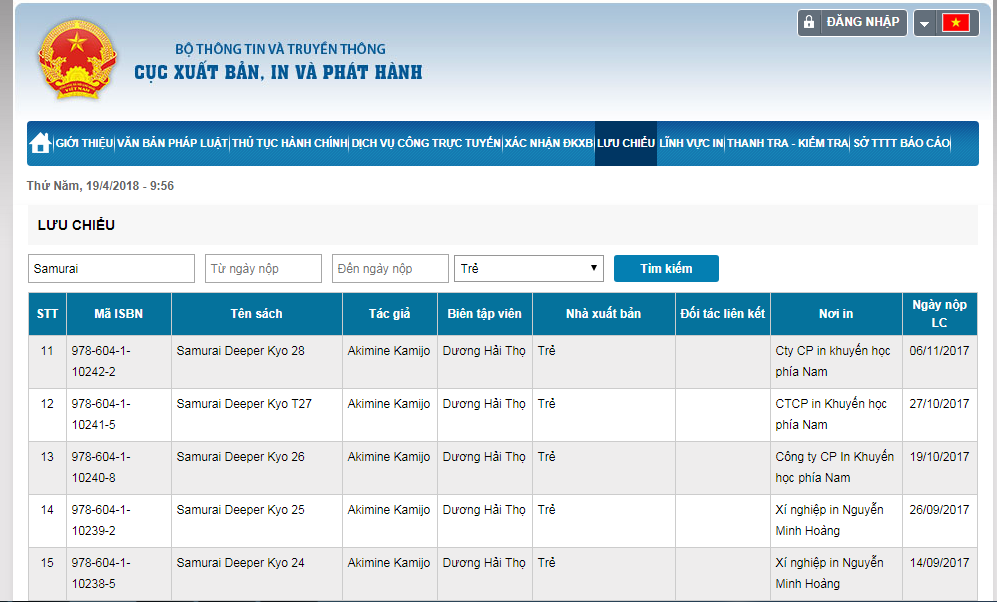This screenshot has height=602, width=997.
Task: Select the Thủ tục hành chính menu
Action: tap(289, 143)
